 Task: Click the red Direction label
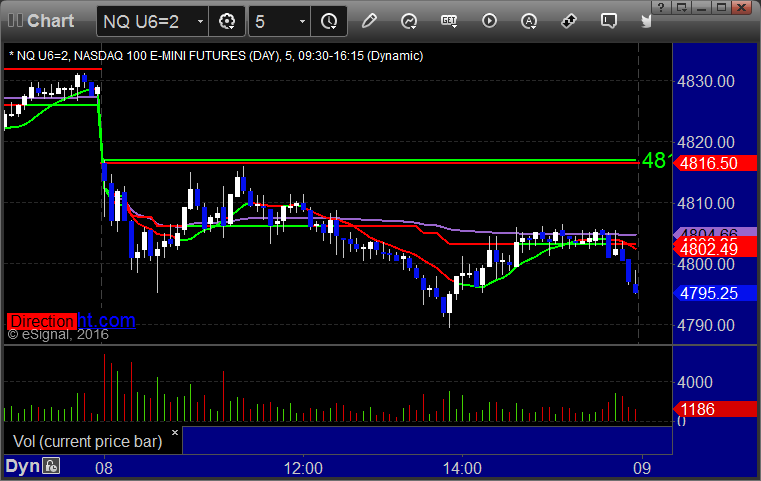[x=42, y=321]
